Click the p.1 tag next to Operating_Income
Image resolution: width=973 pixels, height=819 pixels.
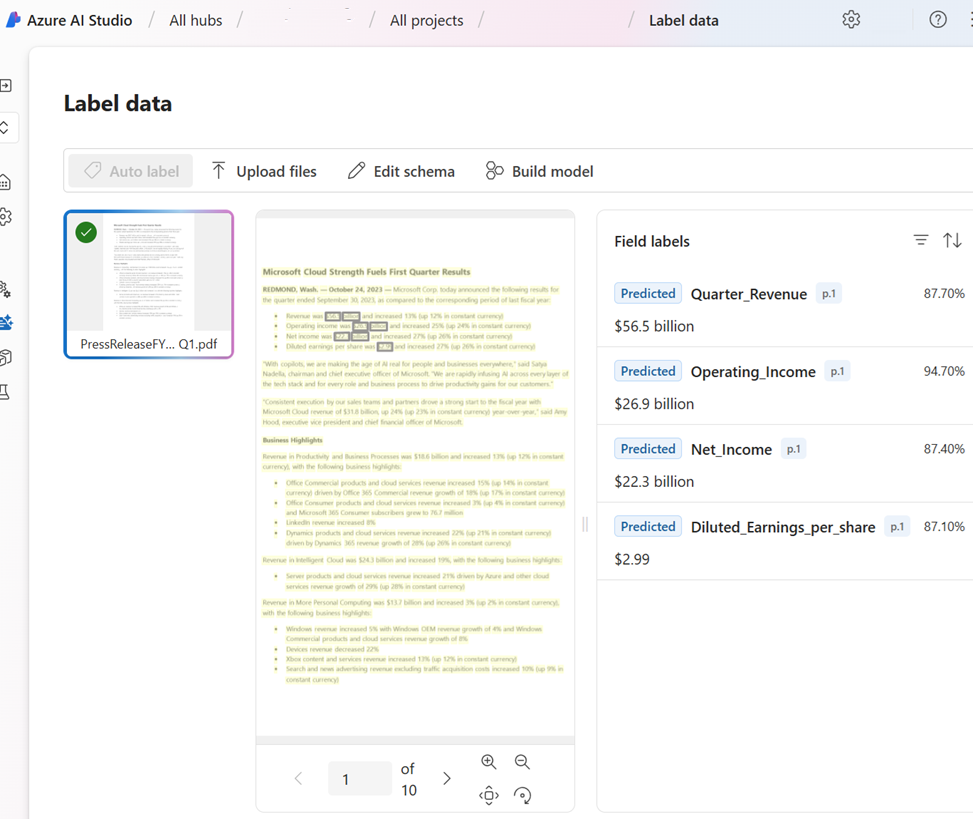pyautogui.click(x=837, y=371)
